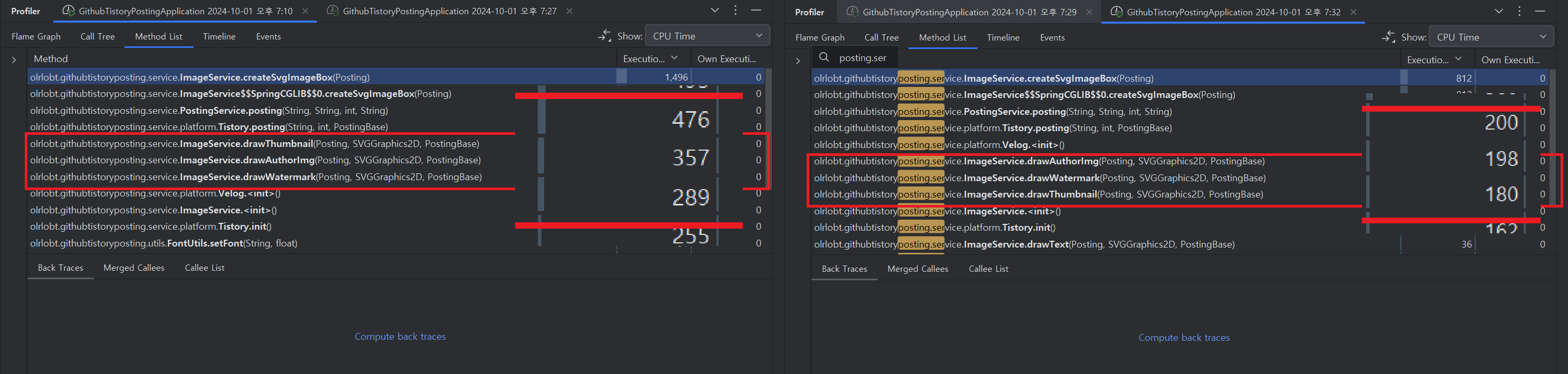Open CPU Time dropdown in left Profiler
Image resolution: width=1568 pixels, height=374 pixels.
click(706, 36)
